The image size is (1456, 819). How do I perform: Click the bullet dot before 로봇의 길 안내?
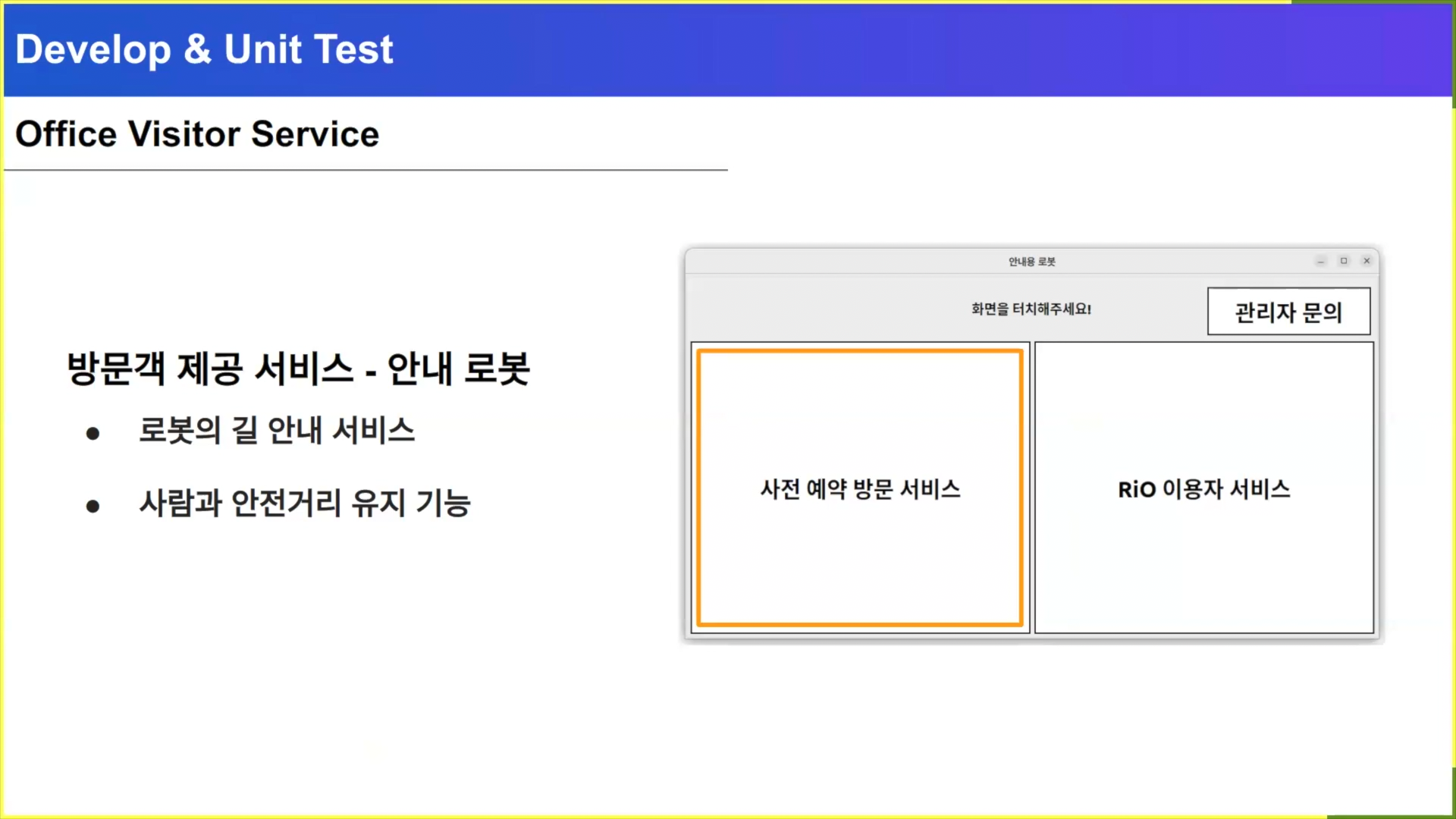[93, 434]
